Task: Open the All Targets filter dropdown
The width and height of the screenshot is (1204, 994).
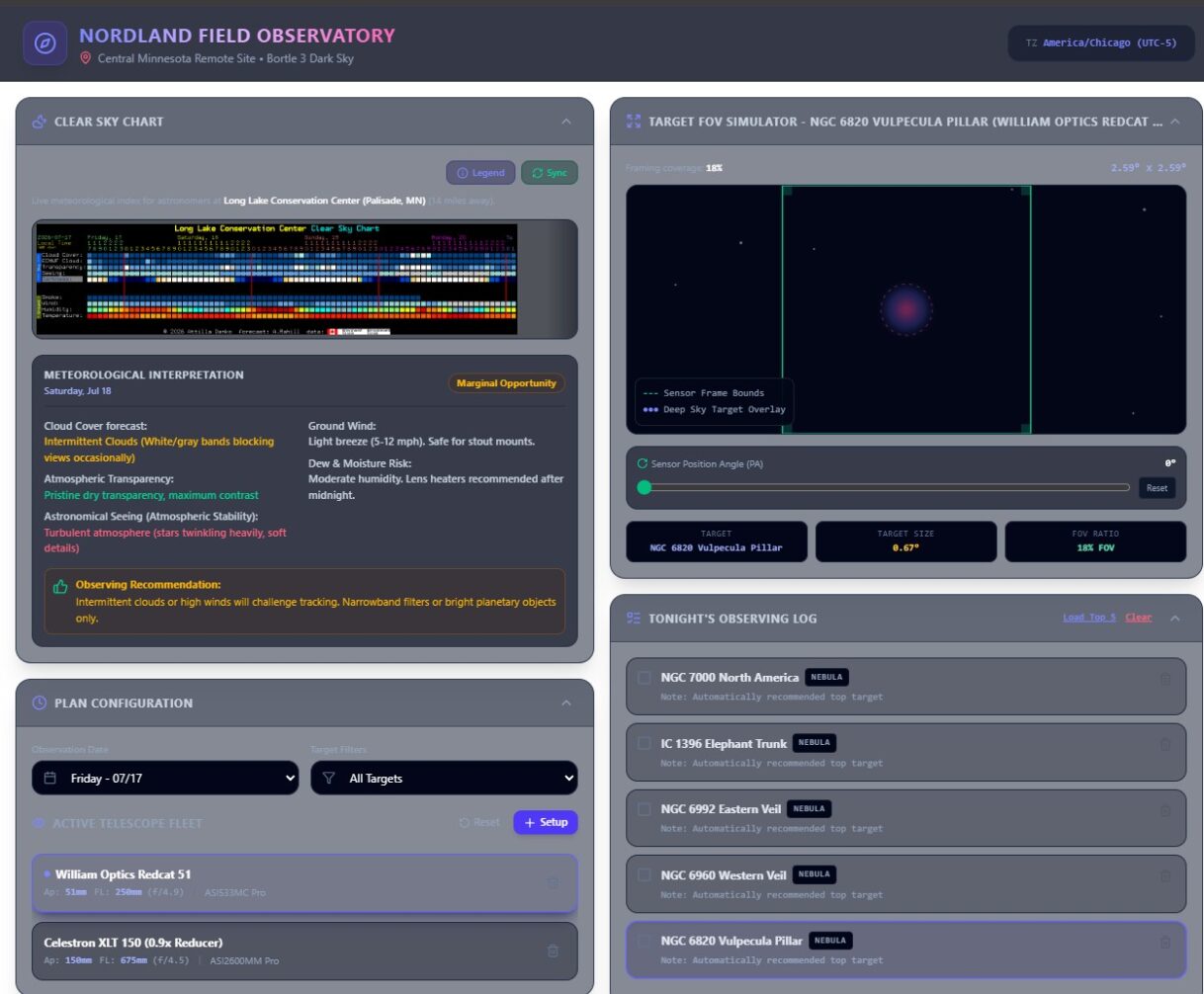Action: (x=444, y=779)
